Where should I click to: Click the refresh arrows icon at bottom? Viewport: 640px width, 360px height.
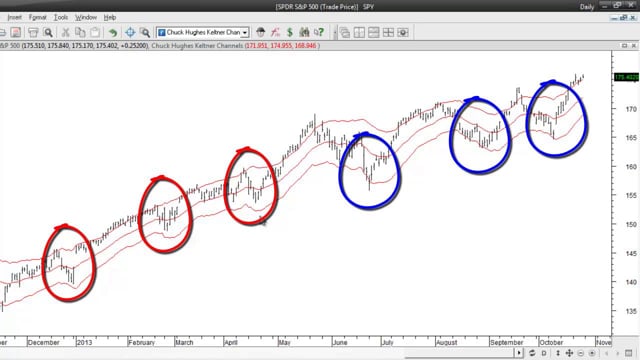click(x=532, y=353)
